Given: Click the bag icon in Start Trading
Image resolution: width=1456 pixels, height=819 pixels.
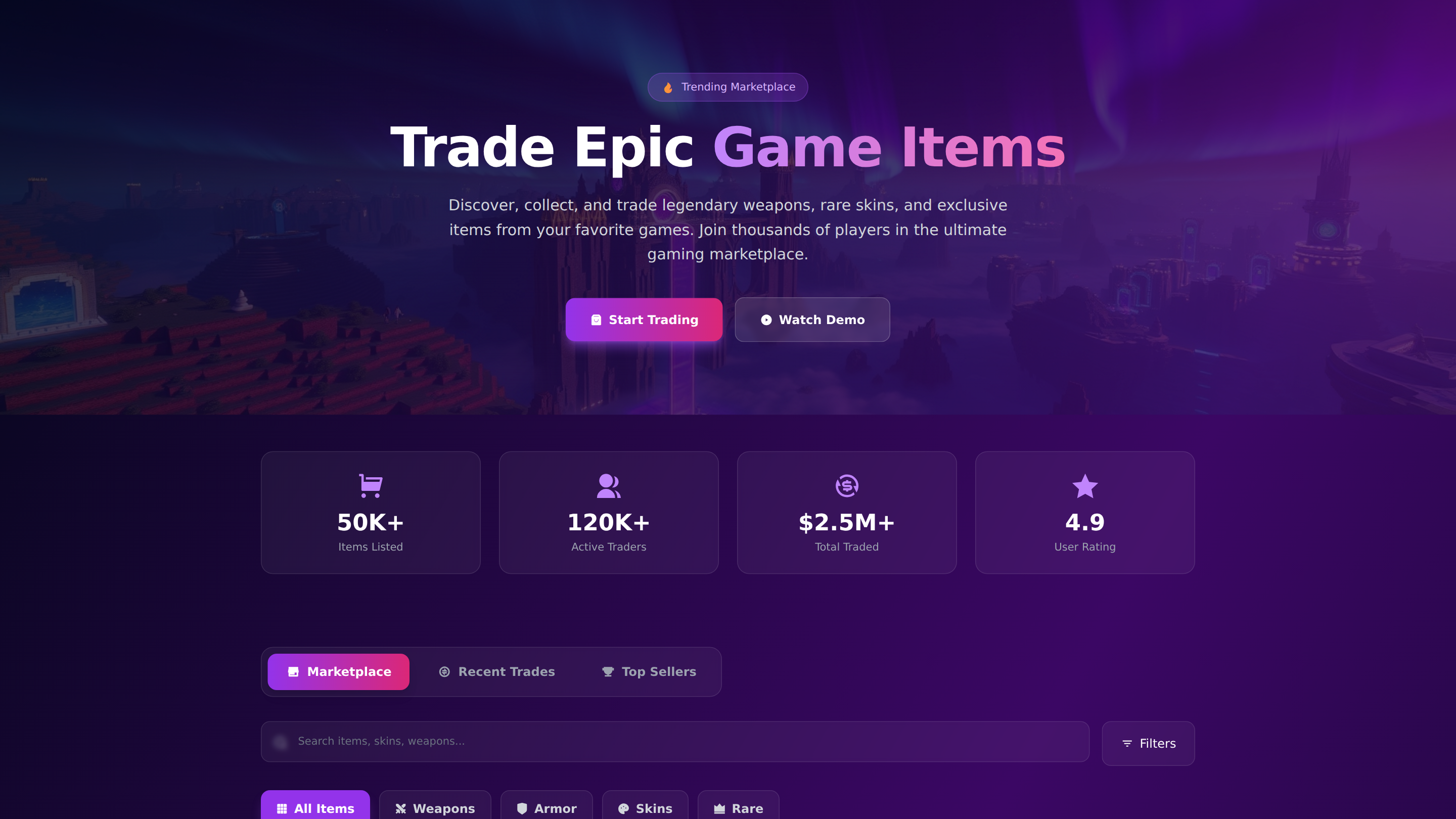Looking at the screenshot, I should 596,320.
